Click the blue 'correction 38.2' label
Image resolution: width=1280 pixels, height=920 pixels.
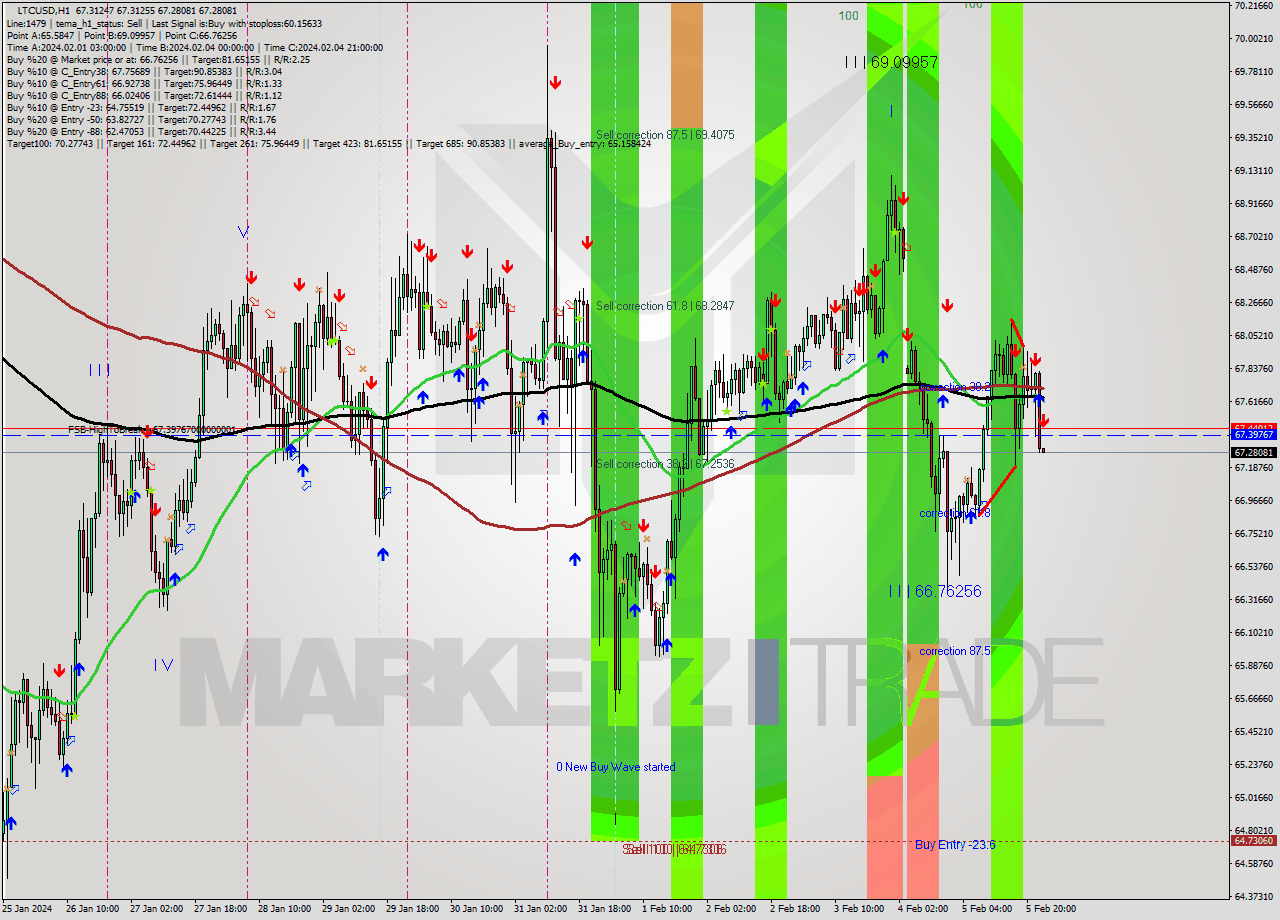955,386
